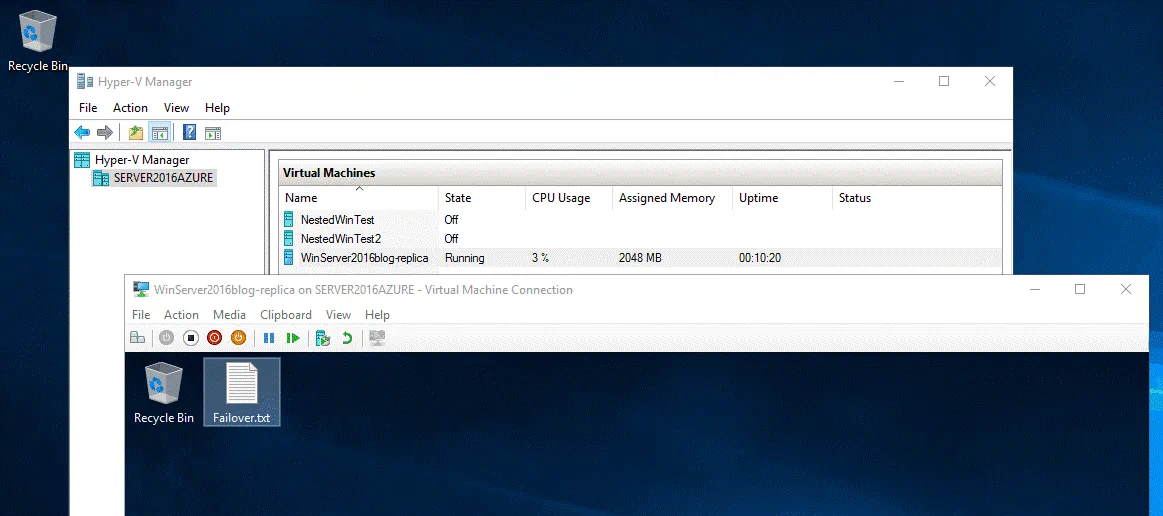1163x516 pixels.
Task: Sort virtual machines by the Name column
Action: (x=301, y=198)
